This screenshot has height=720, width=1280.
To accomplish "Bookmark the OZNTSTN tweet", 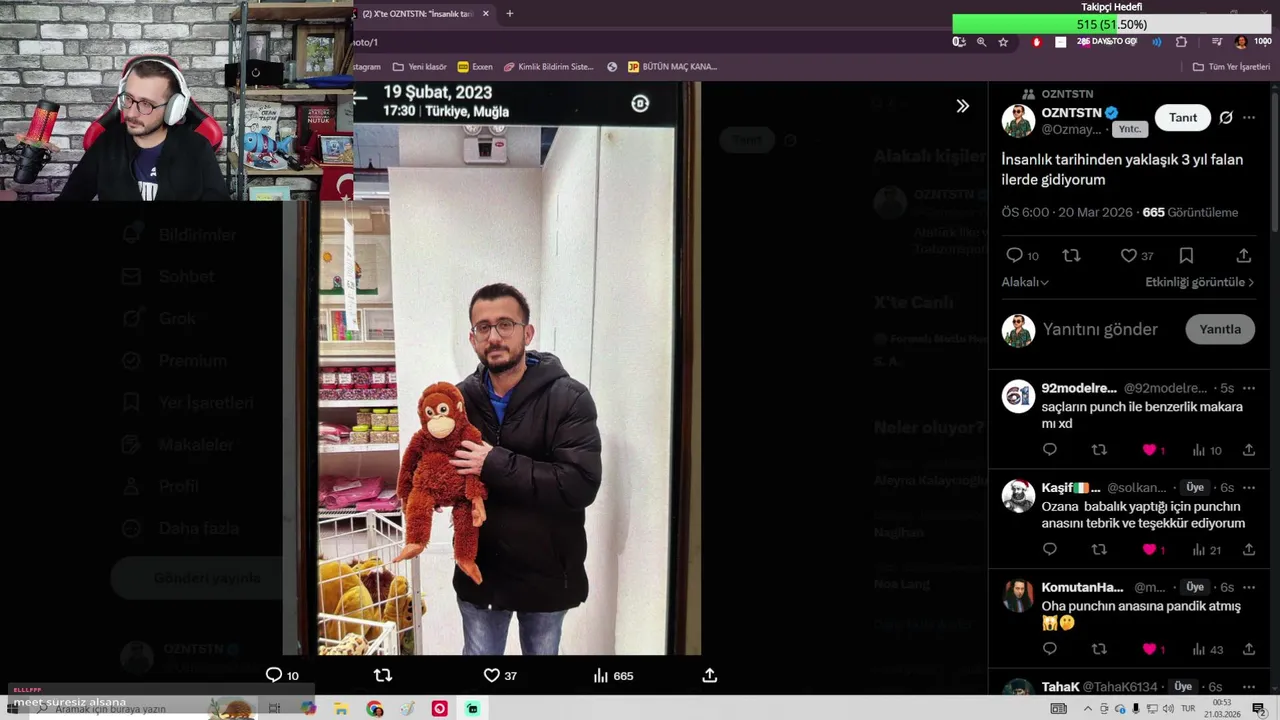I will 1186,256.
